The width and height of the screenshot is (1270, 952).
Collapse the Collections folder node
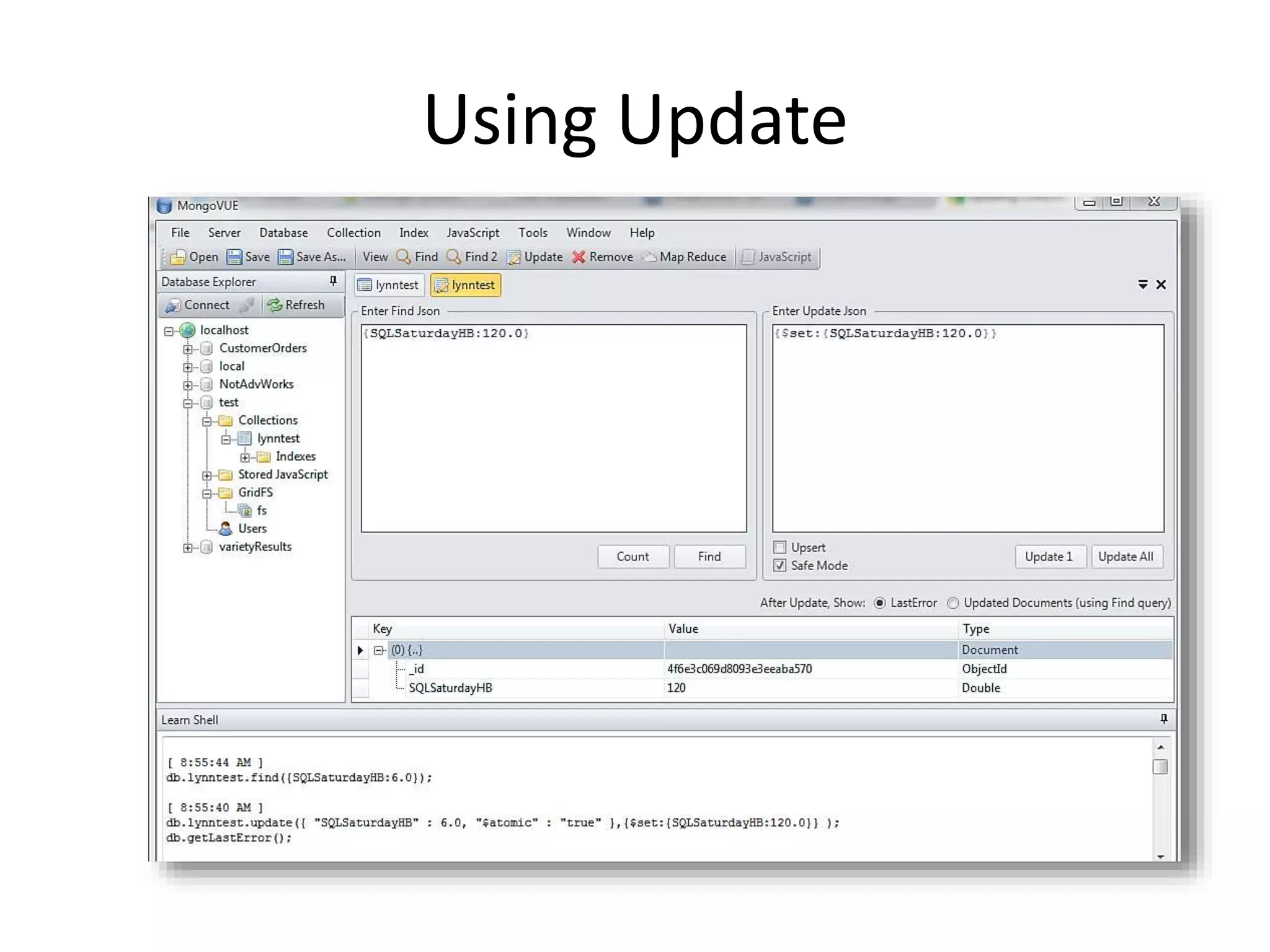point(206,421)
